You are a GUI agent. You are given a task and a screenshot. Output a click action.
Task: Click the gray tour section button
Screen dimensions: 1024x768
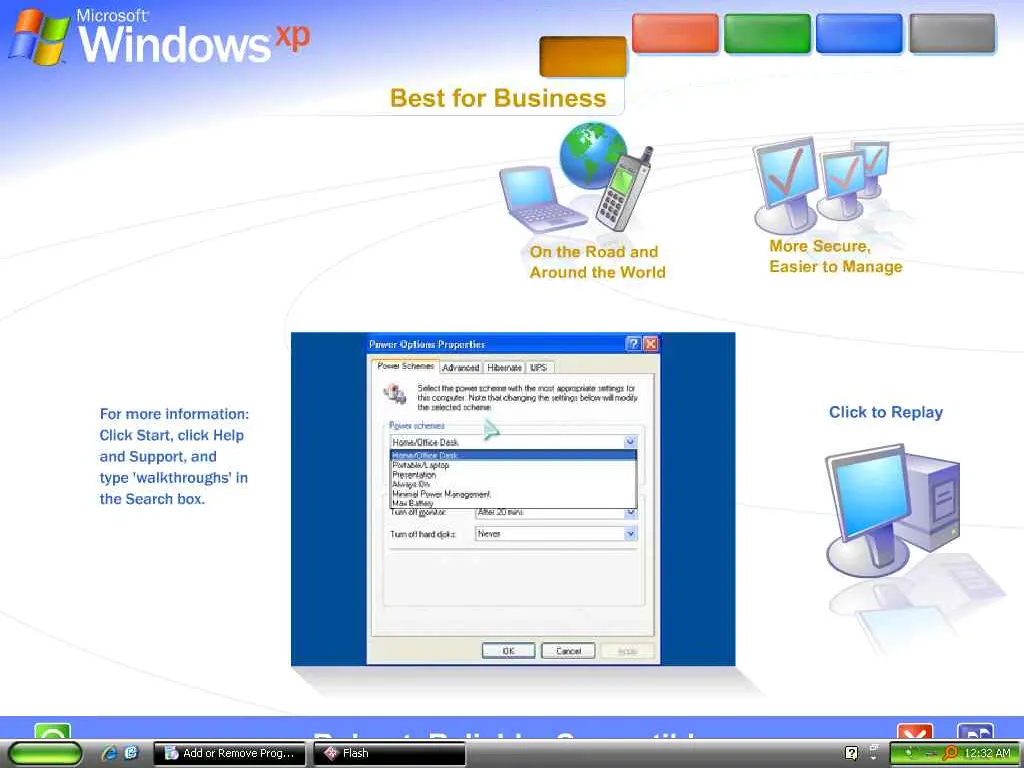[x=952, y=33]
